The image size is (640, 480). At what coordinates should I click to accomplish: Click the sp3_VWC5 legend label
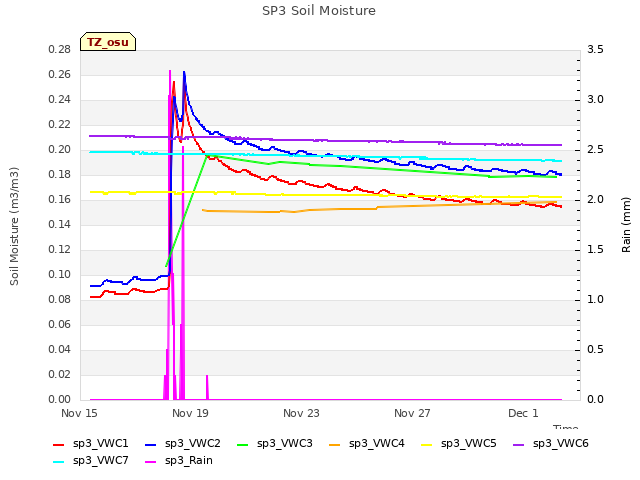468,443
